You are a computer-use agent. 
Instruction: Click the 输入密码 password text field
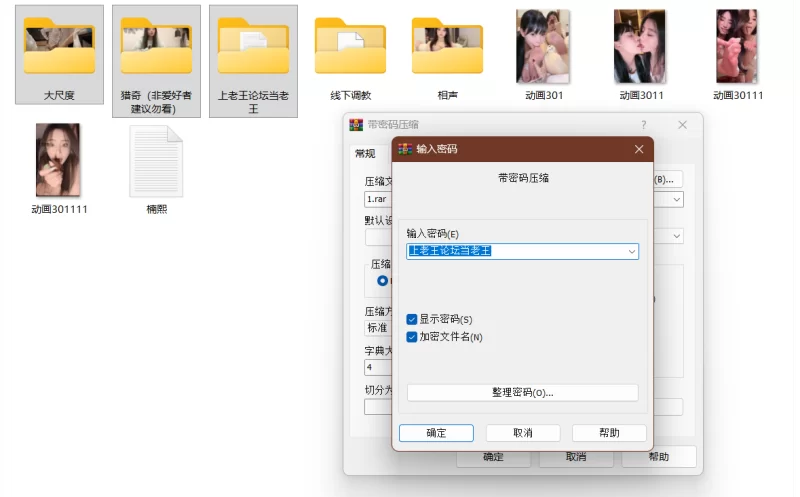click(514, 252)
